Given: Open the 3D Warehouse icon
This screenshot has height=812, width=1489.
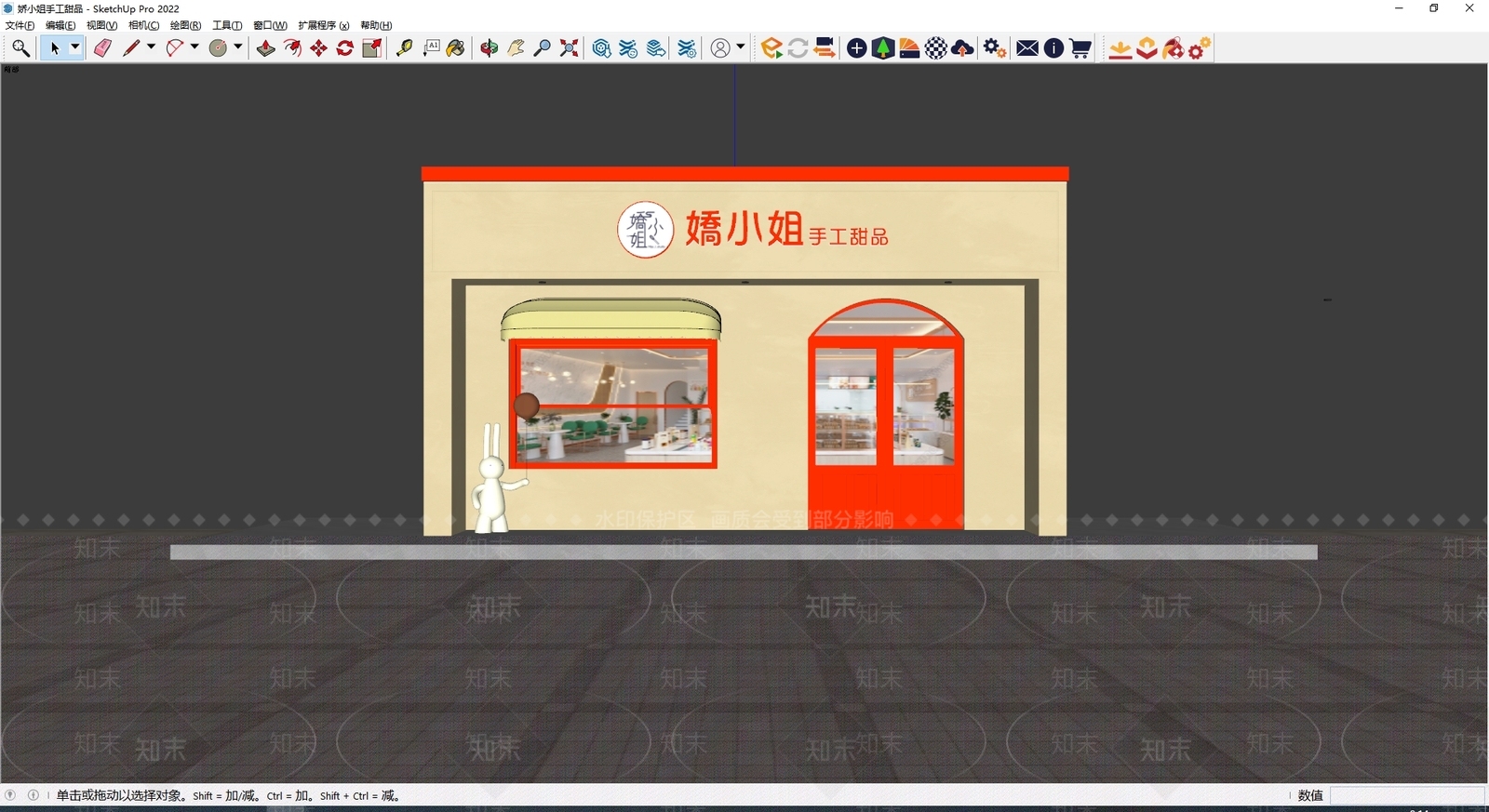Looking at the screenshot, I should pos(601,48).
